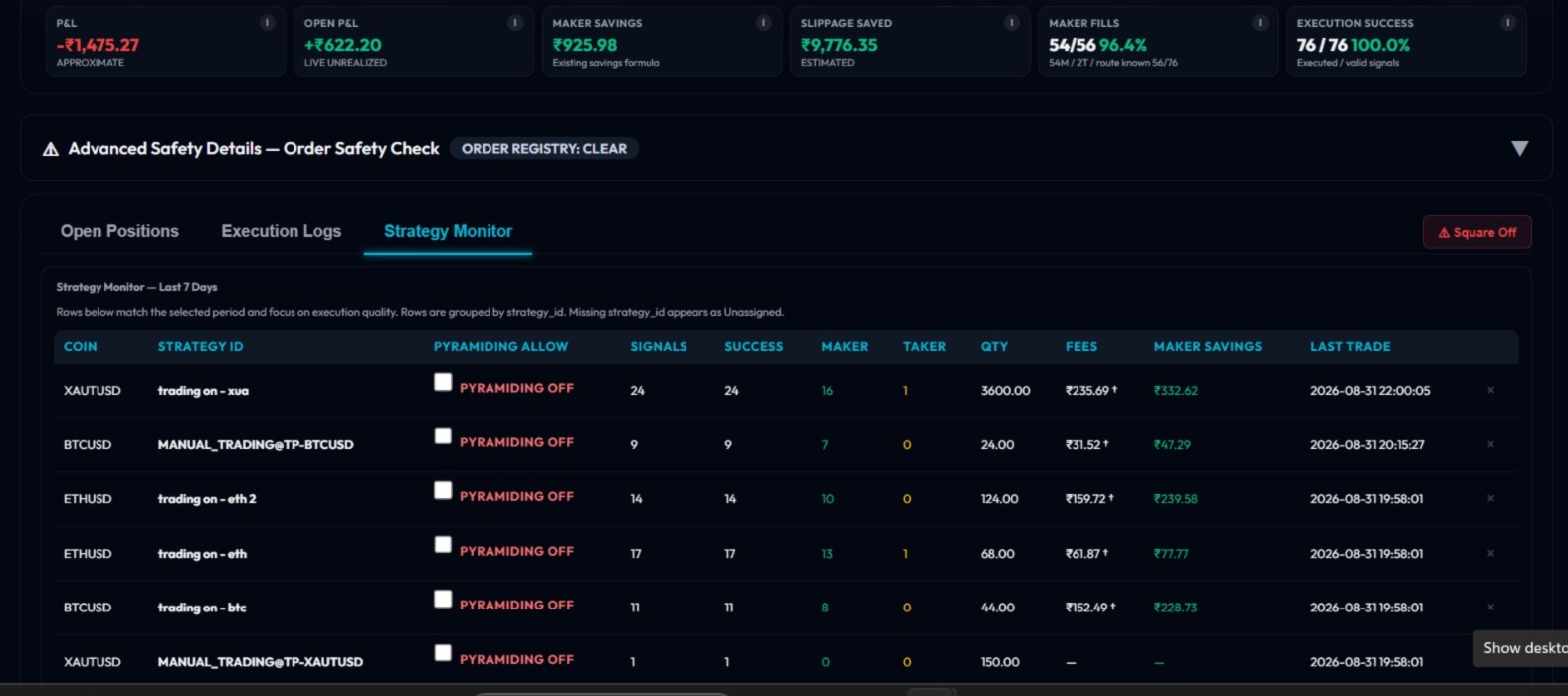Remove the trading on - xua row with its x icon
1568x696 pixels.
[x=1490, y=390]
